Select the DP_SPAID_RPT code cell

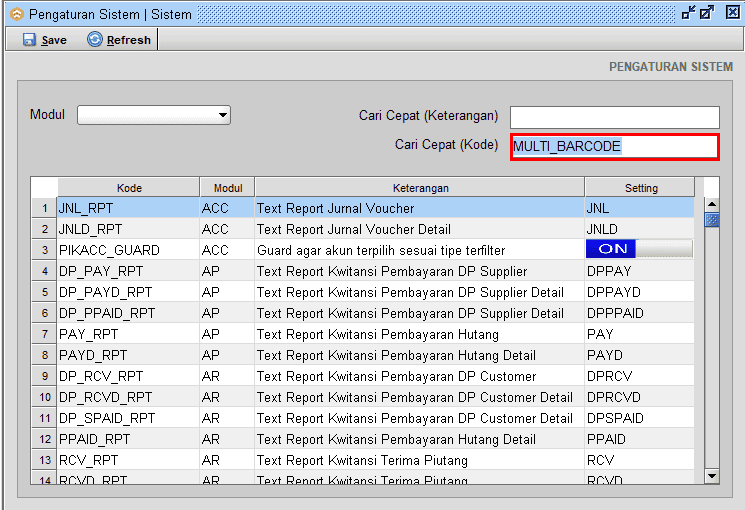coord(128,418)
